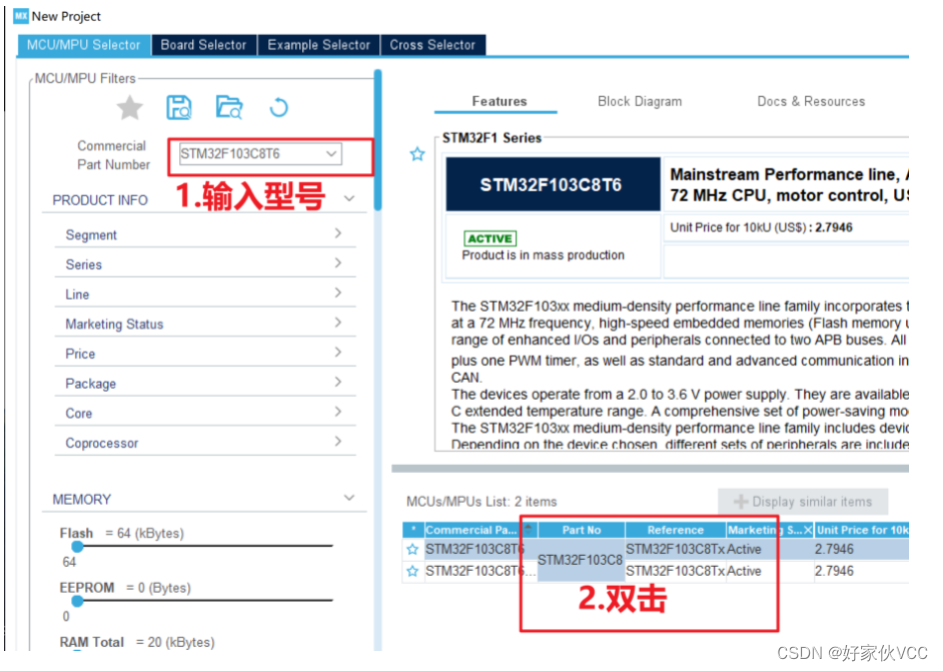Expand the Marketing Status filter

(x=338, y=322)
